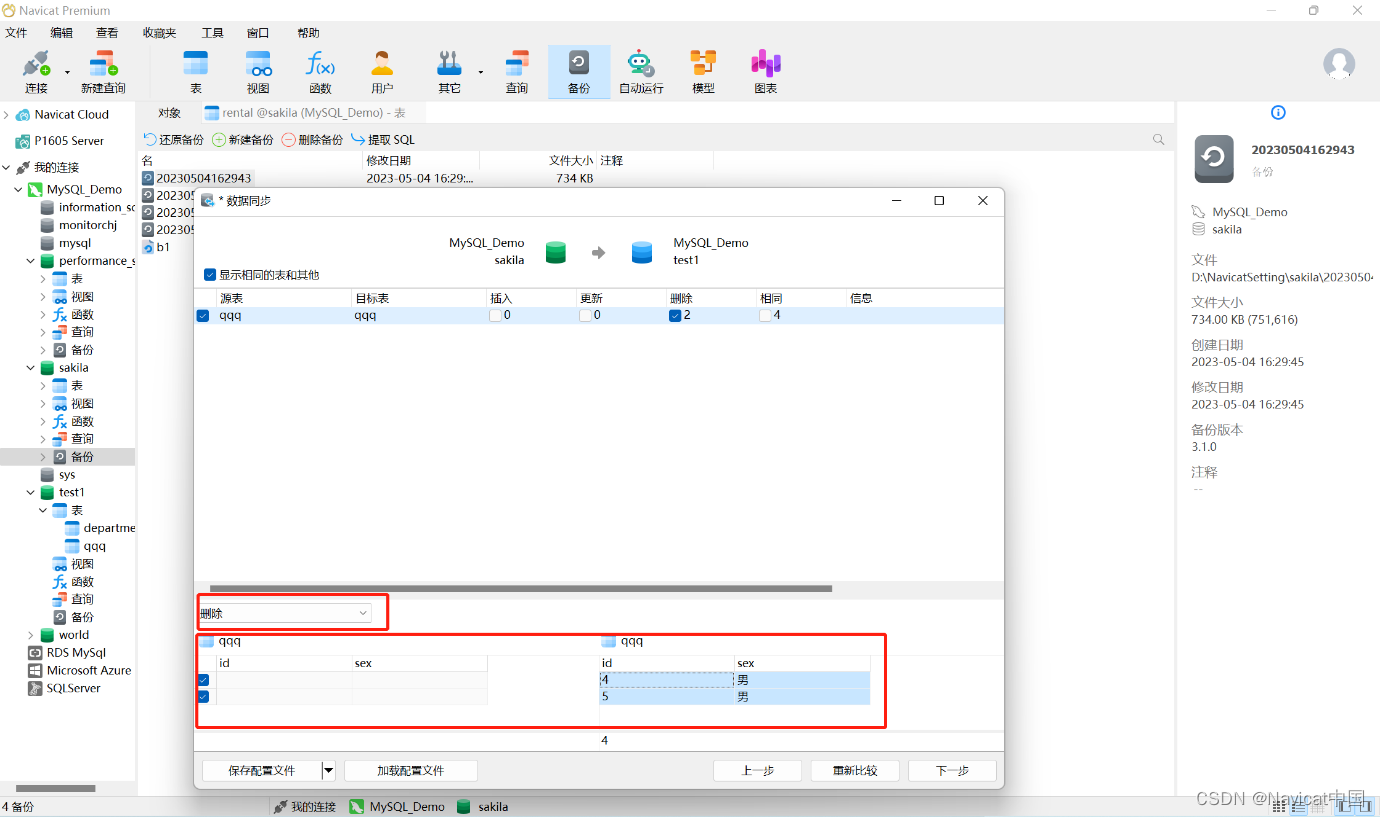Open the 文件 menu
The width and height of the screenshot is (1380, 817).
16,33
